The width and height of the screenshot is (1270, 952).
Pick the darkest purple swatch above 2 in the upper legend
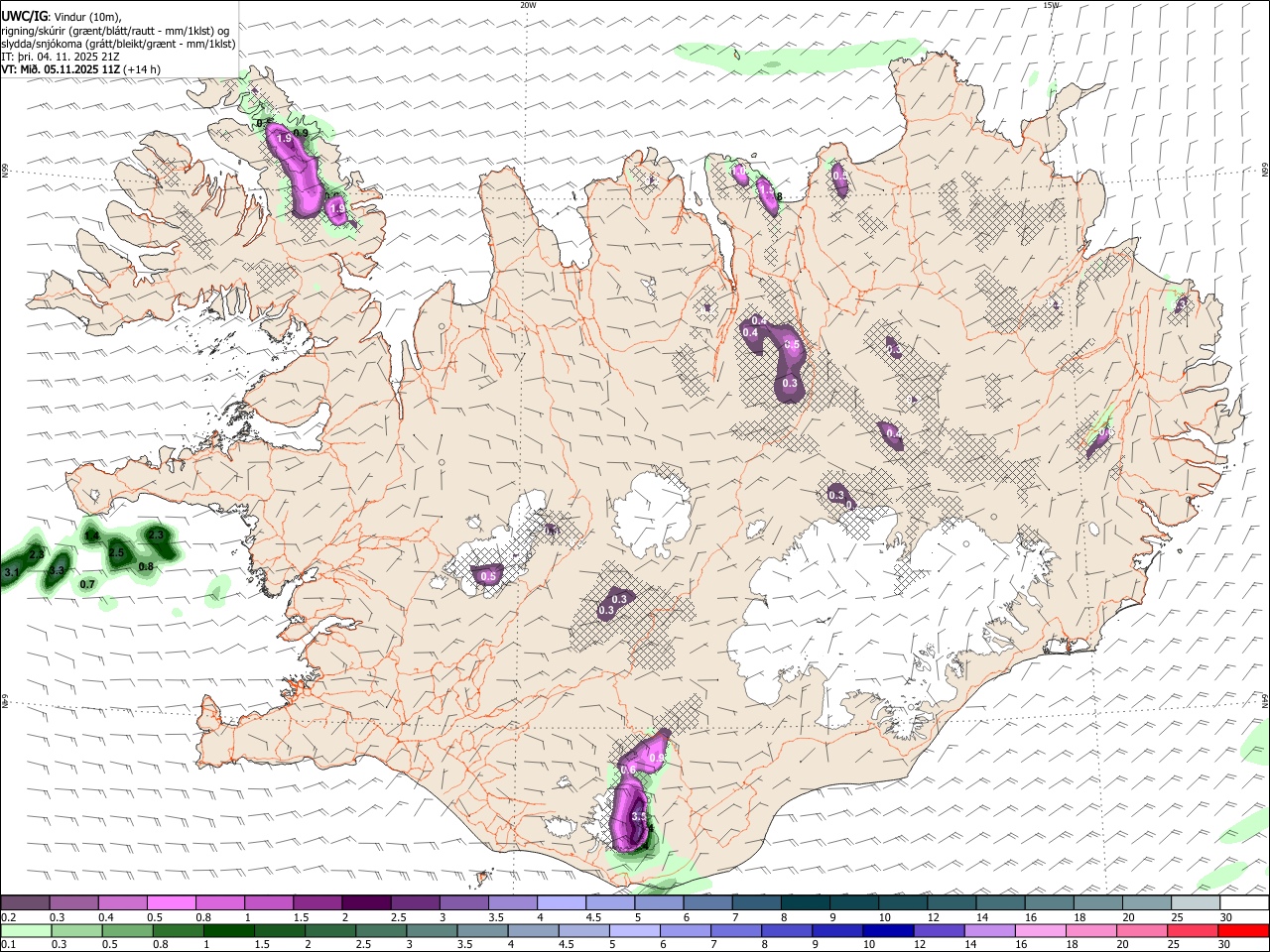point(367,902)
